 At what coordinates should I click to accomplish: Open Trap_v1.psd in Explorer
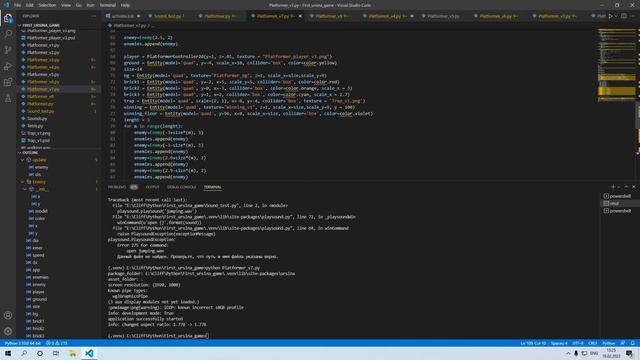38,140
